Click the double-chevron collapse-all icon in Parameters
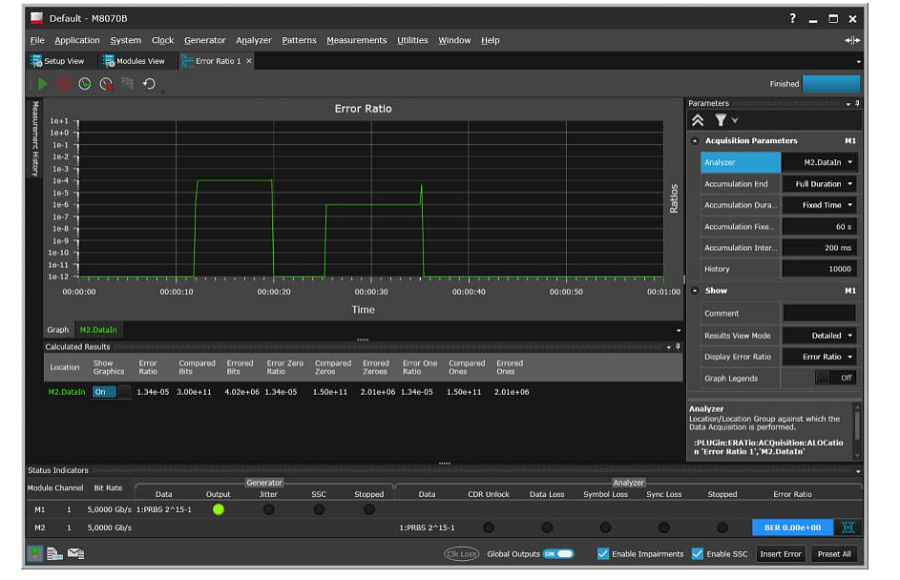 coord(697,120)
